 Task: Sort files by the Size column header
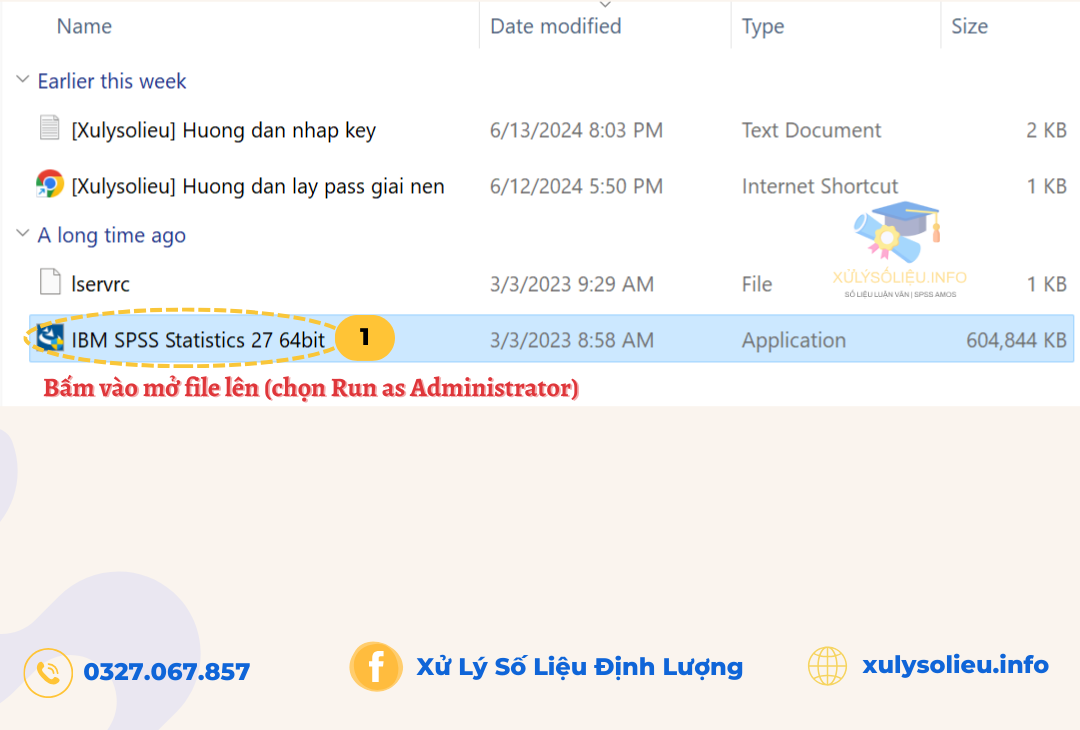point(969,26)
